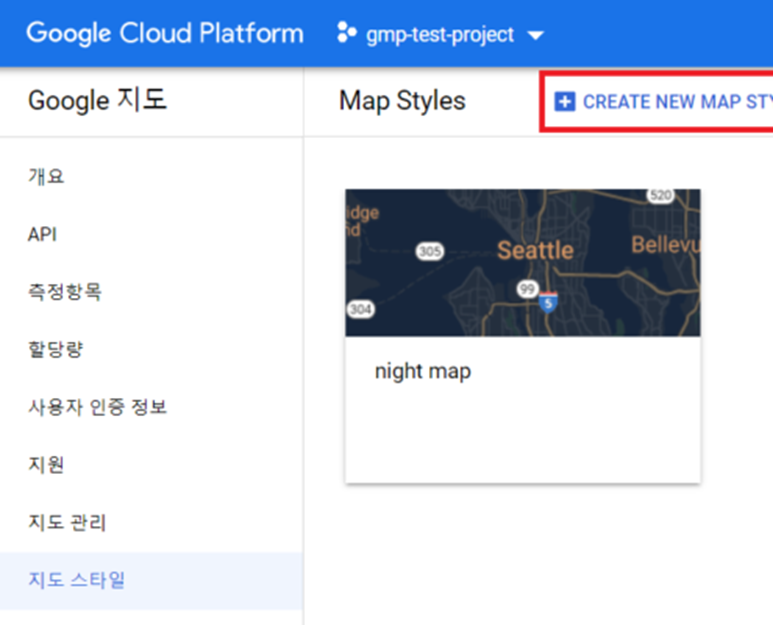Open the night map style card title
The height and width of the screenshot is (625, 773).
point(422,372)
